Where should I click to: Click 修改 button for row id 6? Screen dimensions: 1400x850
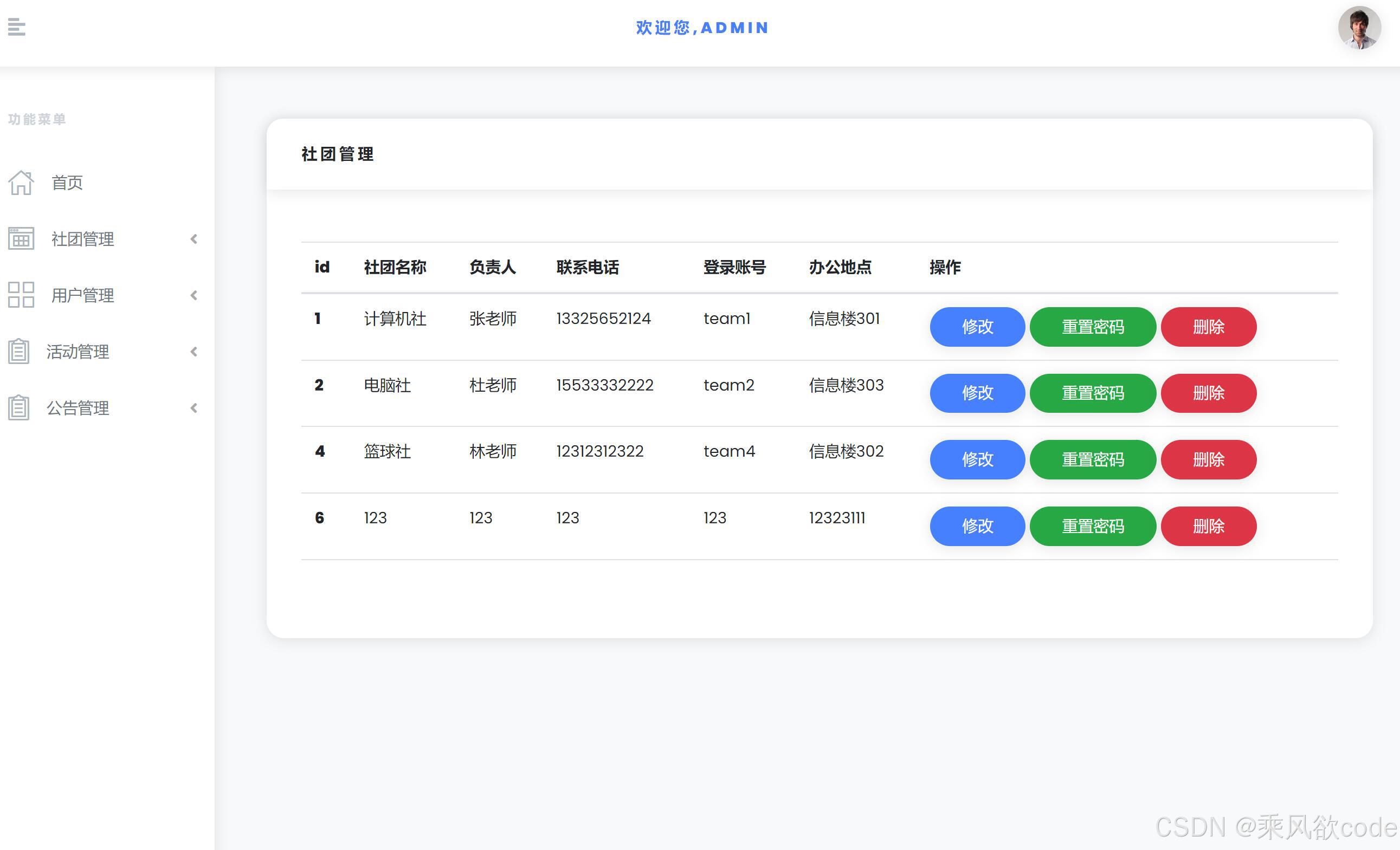point(977,527)
